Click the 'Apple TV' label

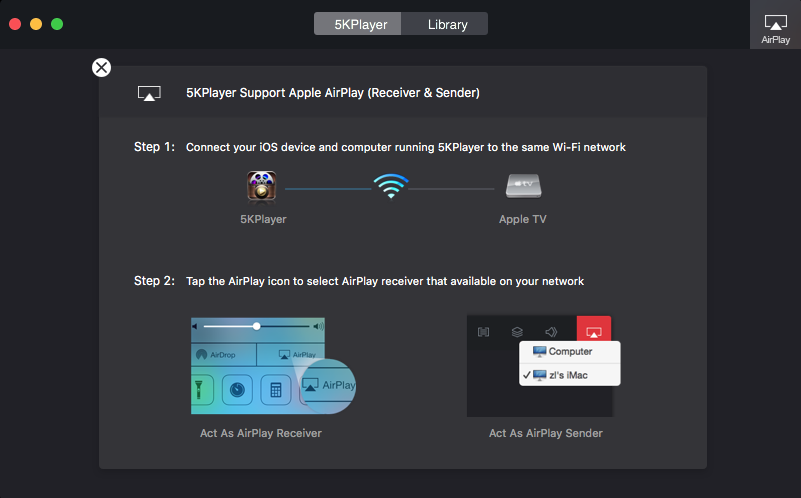point(523,219)
